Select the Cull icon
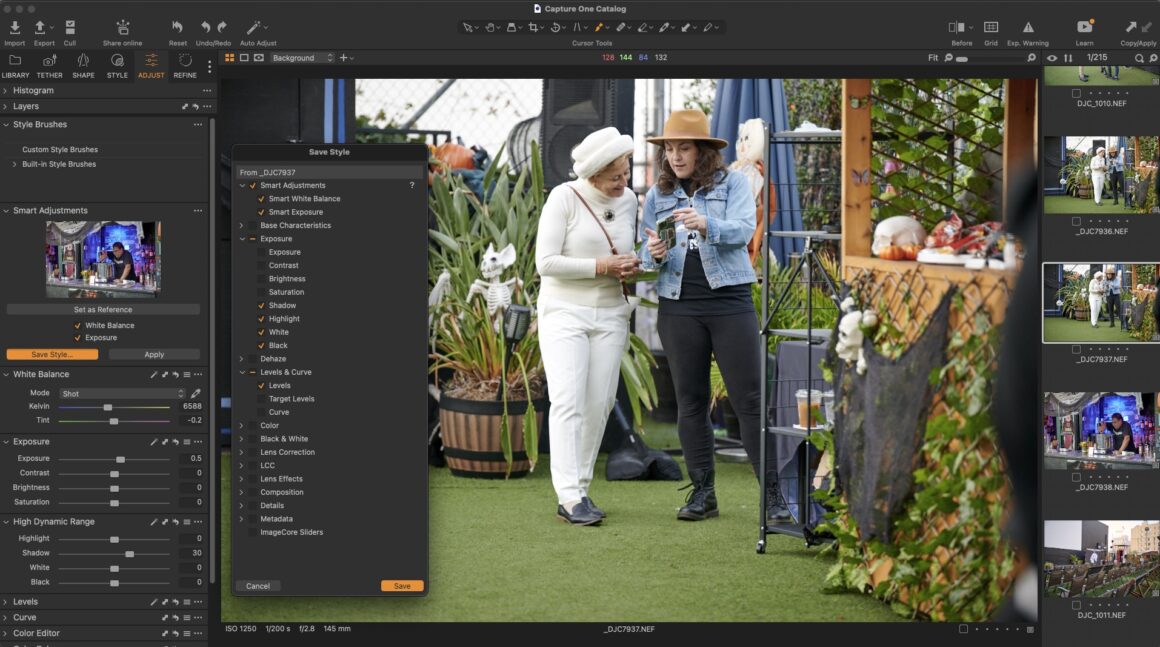This screenshot has width=1160, height=647. (x=70, y=28)
